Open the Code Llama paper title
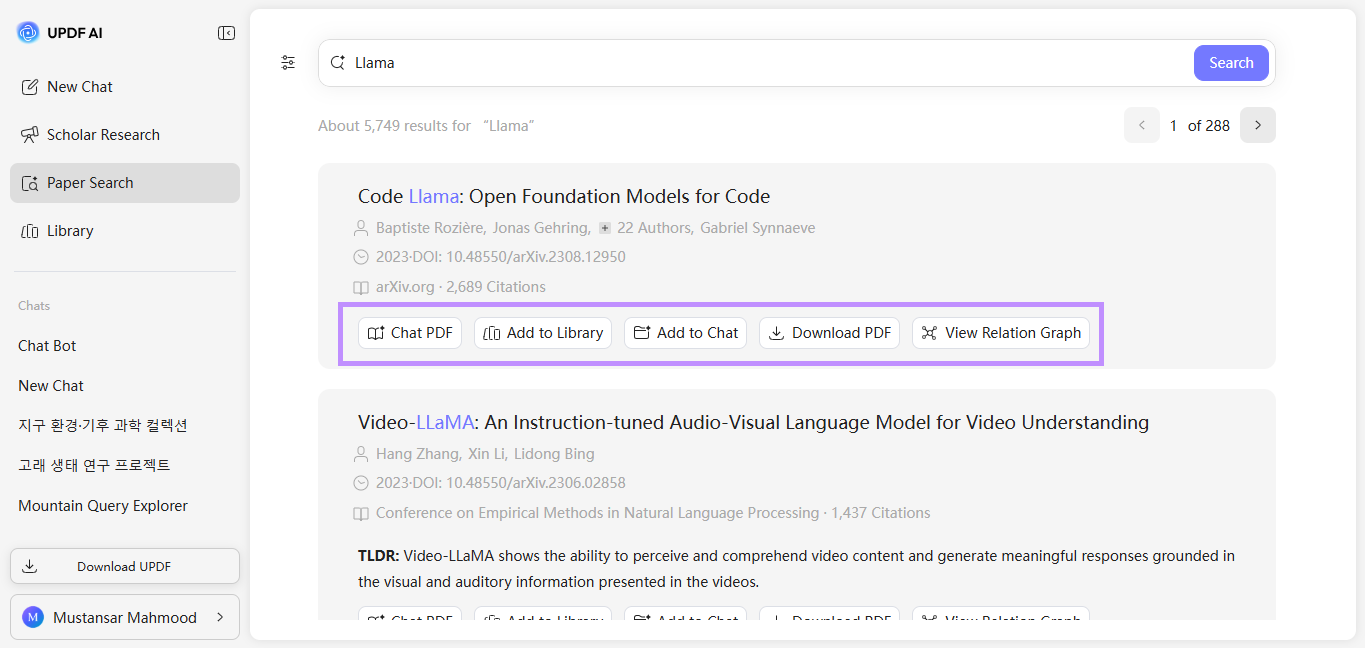 pyautogui.click(x=564, y=196)
